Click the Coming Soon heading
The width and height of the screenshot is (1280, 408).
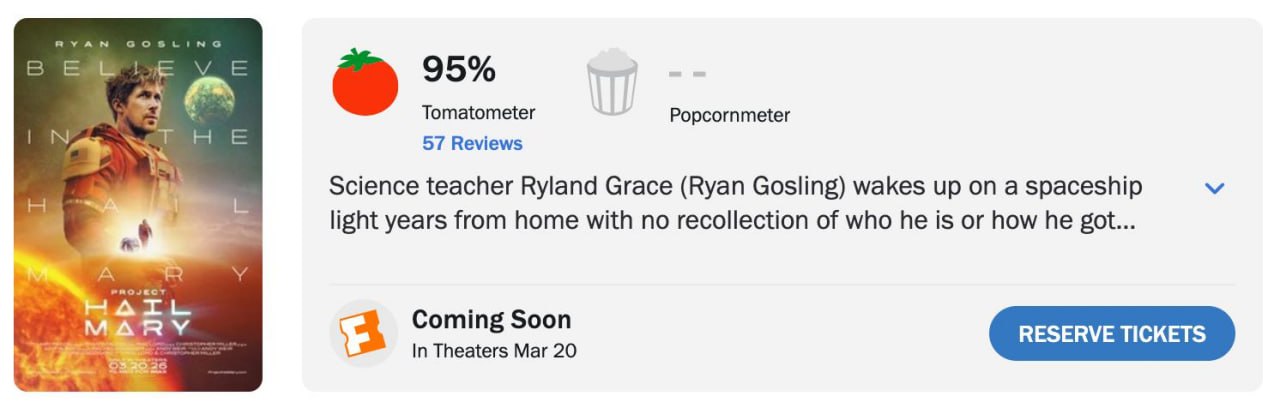click(x=491, y=320)
